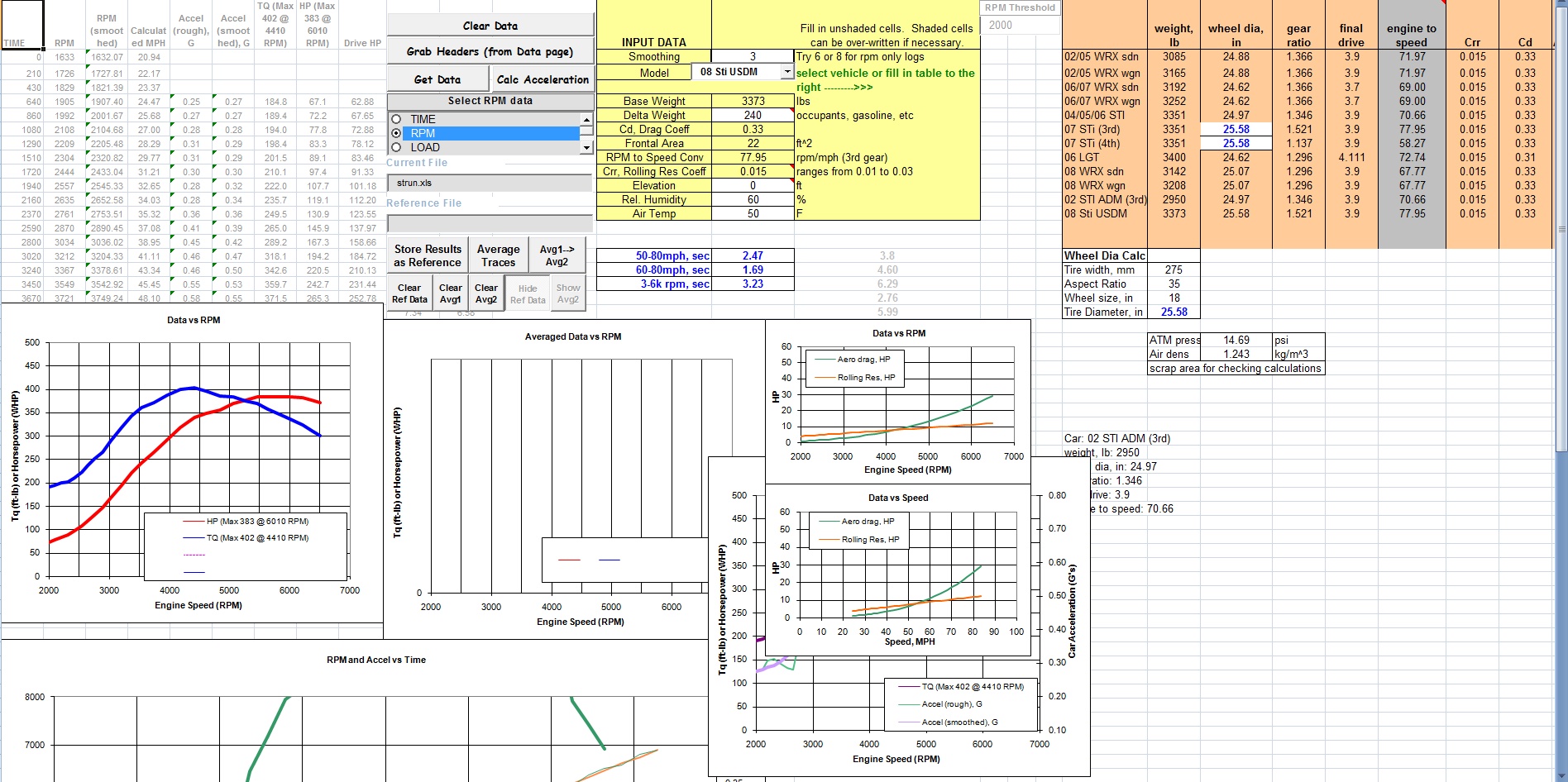Image resolution: width=1568 pixels, height=782 pixels.
Task: Click the Tire Diameter cell showing 25.58
Action: (x=1174, y=312)
